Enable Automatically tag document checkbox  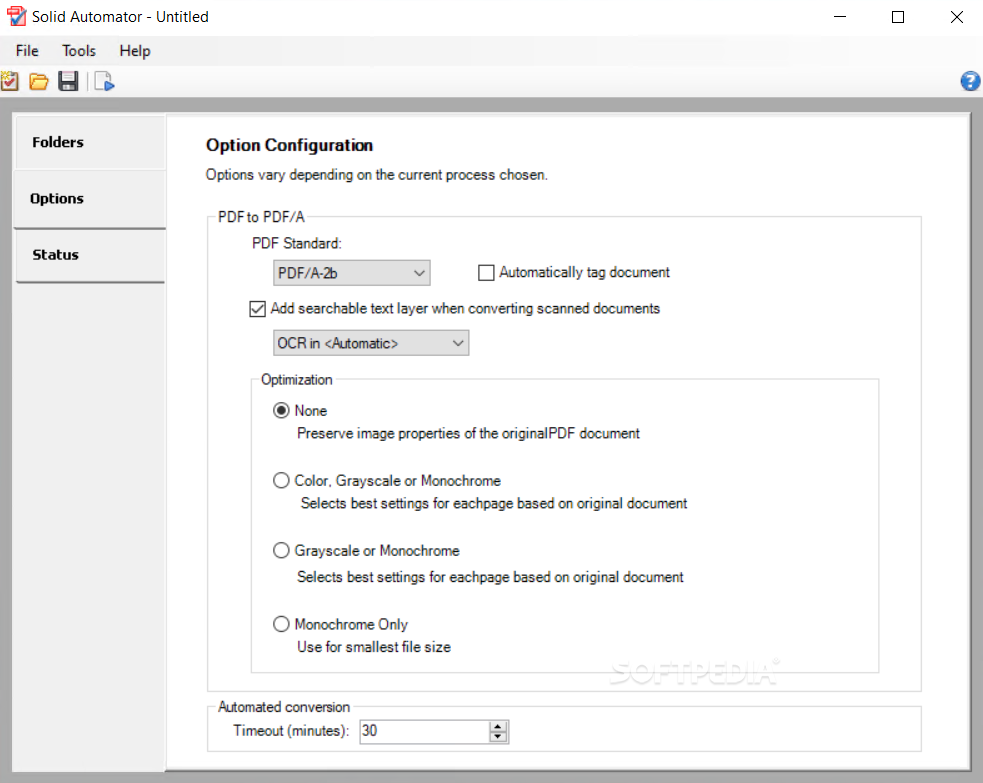pyautogui.click(x=486, y=273)
